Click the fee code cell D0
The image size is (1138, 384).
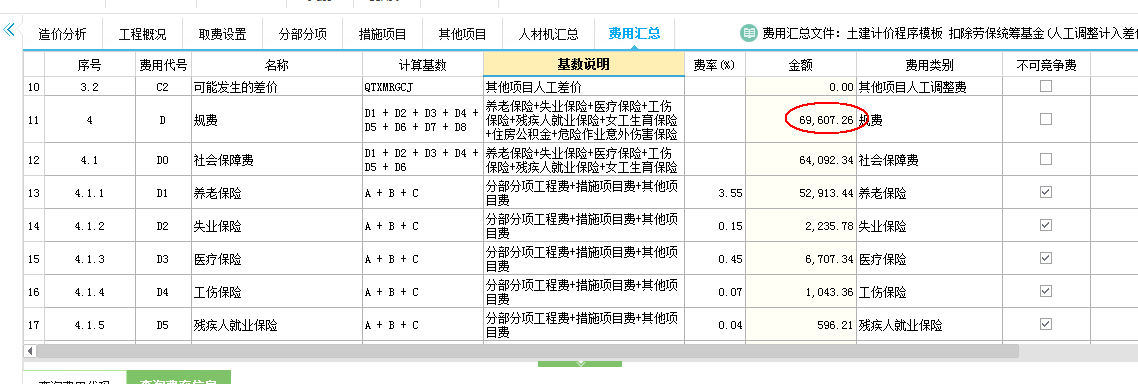(x=163, y=160)
